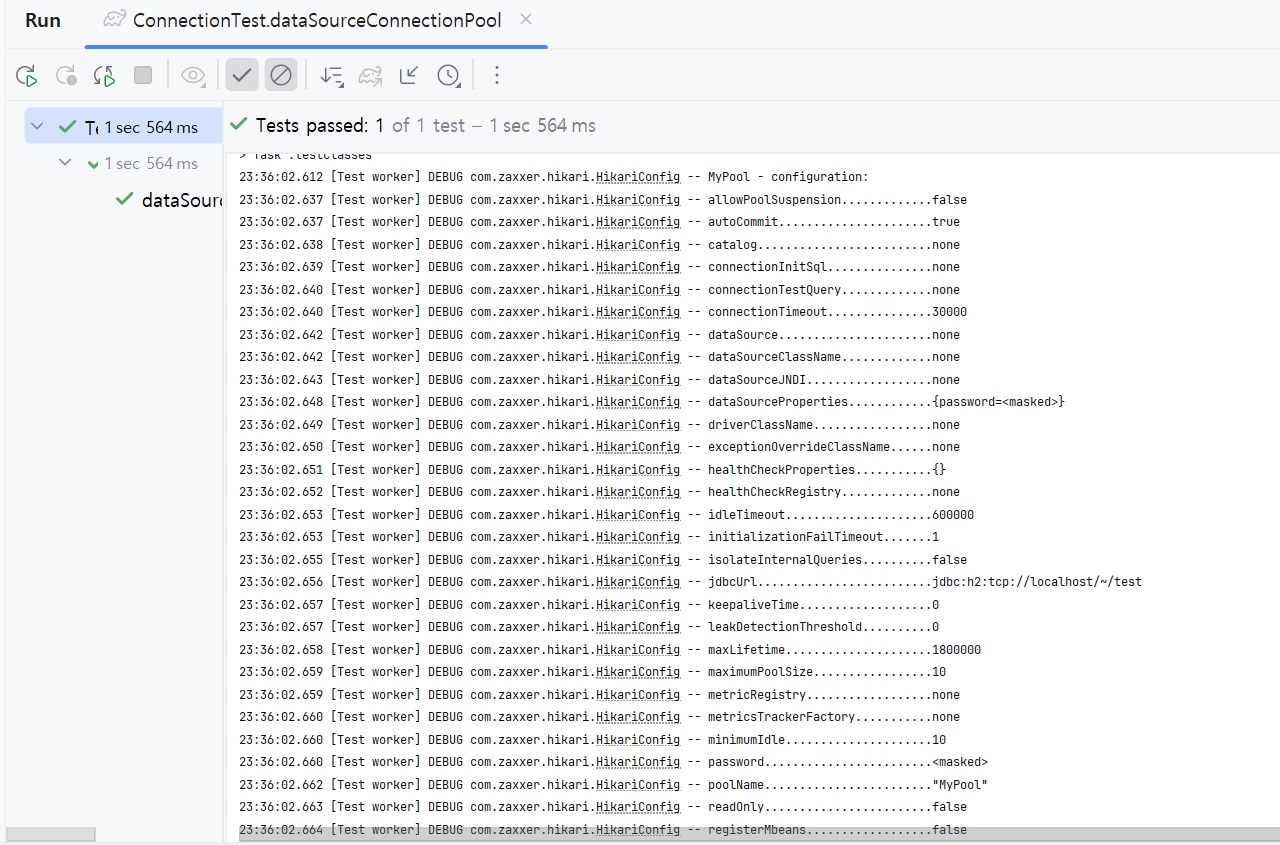Open HikariConfig link on MyPool configuration line

pyautogui.click(x=637, y=177)
